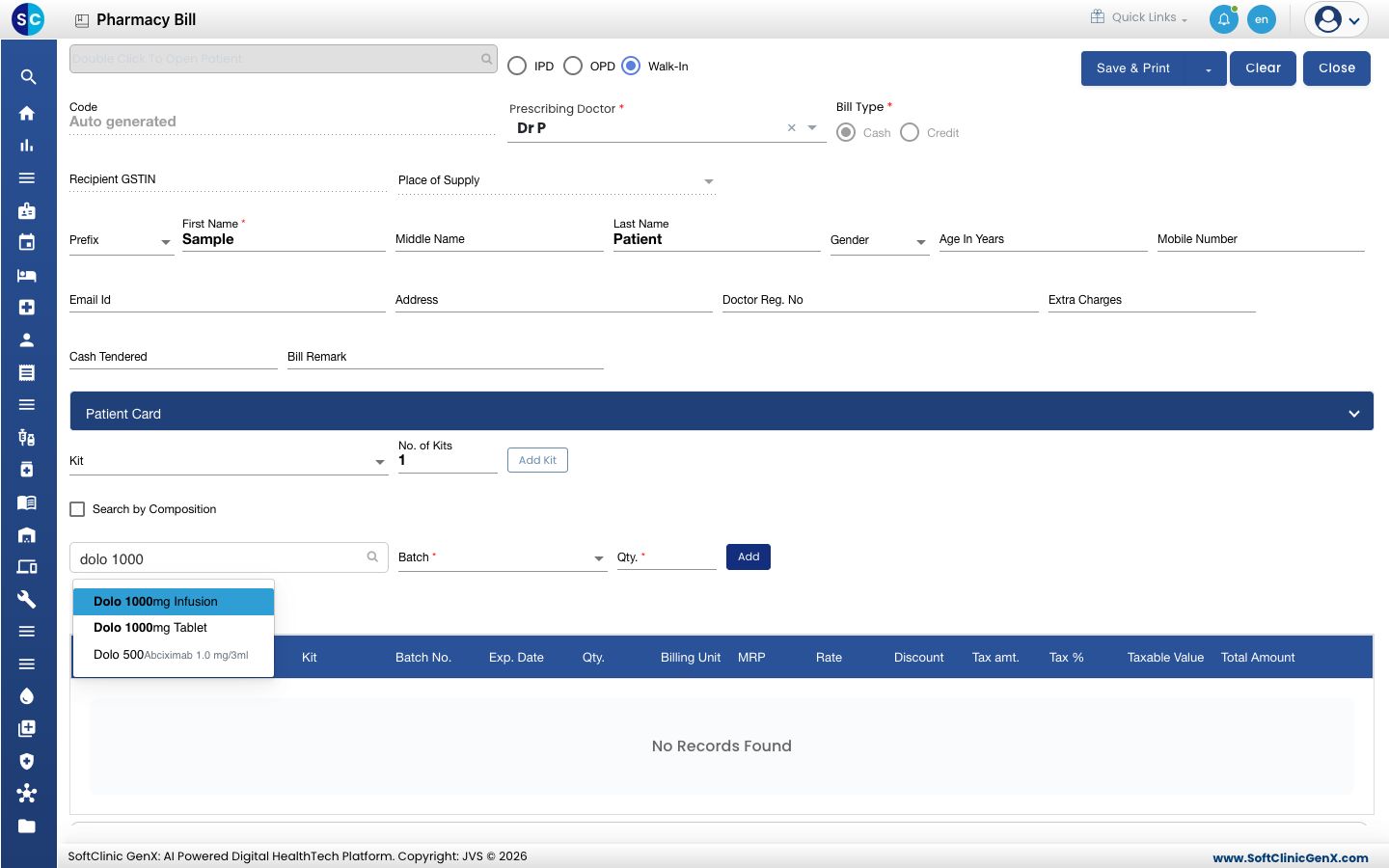Open the shield with cross sidebar icon
1389x868 pixels.
point(27,761)
